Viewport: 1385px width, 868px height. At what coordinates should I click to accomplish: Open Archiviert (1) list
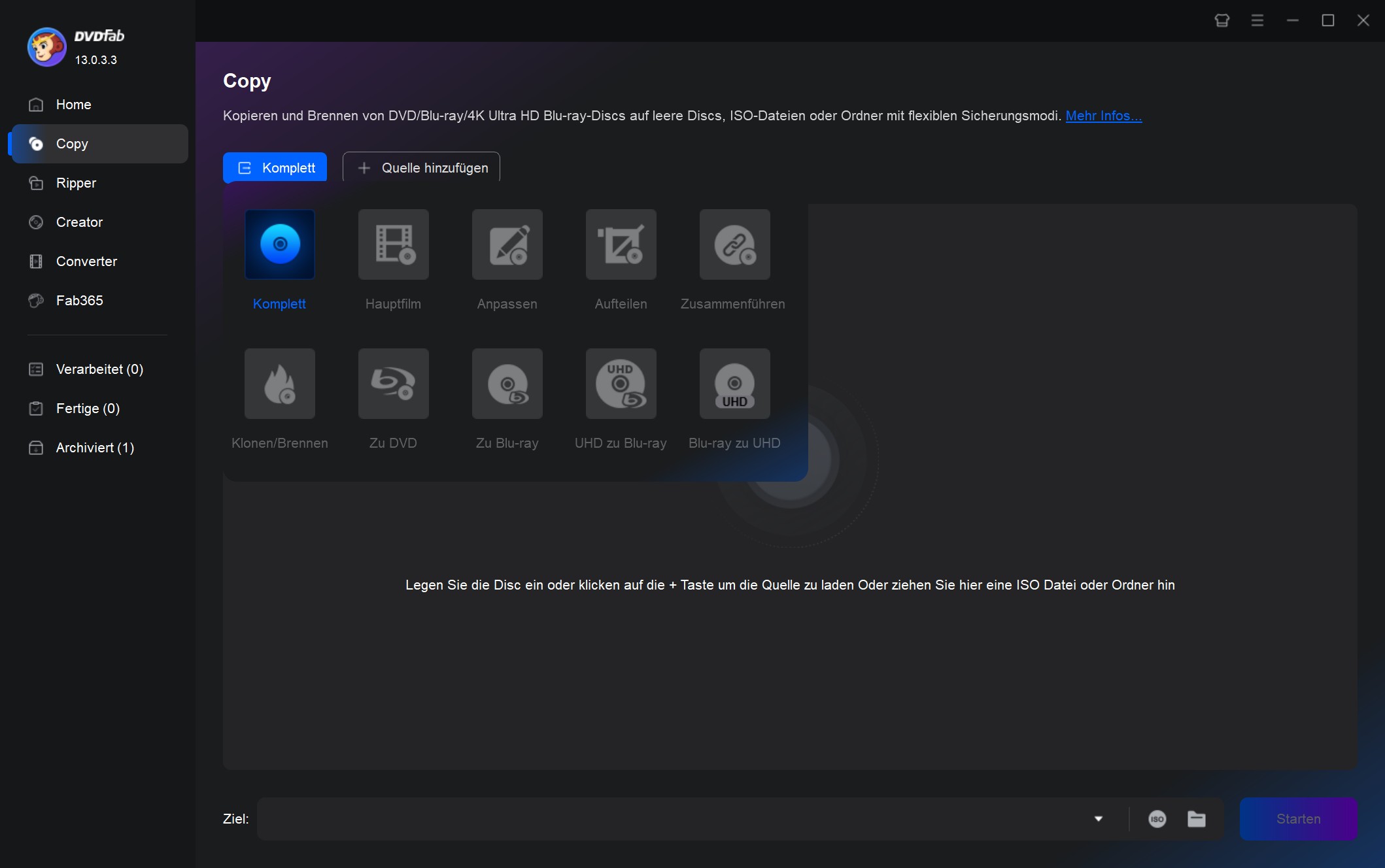[x=99, y=448]
